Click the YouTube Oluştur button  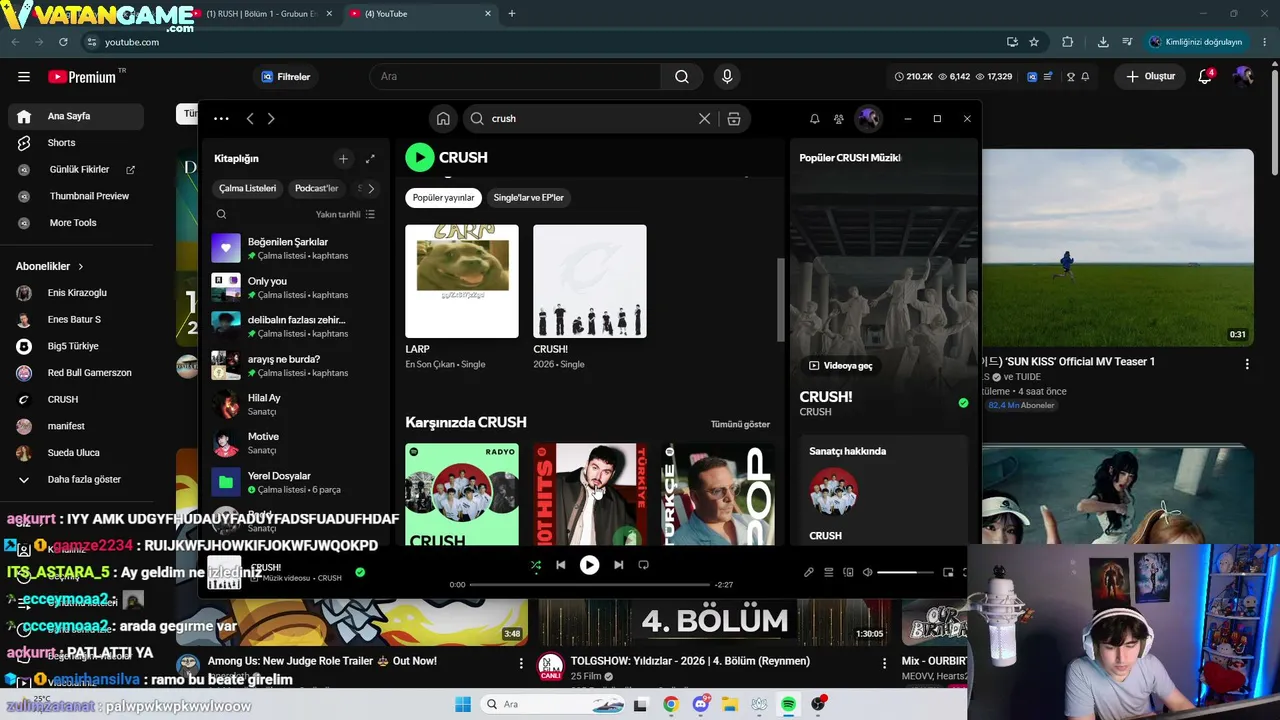[1150, 77]
